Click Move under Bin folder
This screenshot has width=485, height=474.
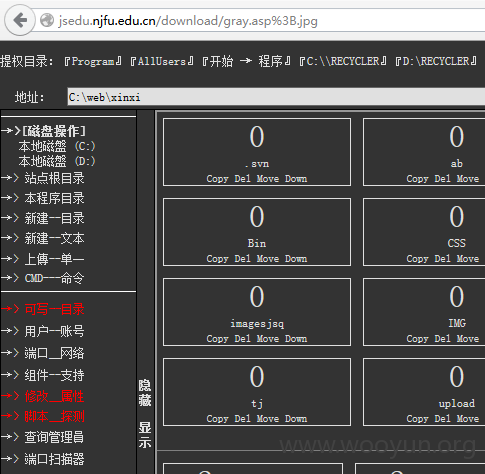pos(268,259)
